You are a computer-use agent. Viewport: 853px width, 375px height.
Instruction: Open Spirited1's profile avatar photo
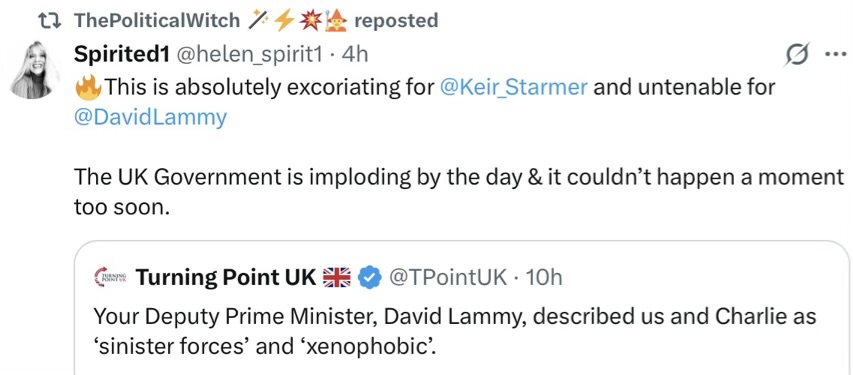pos(35,70)
